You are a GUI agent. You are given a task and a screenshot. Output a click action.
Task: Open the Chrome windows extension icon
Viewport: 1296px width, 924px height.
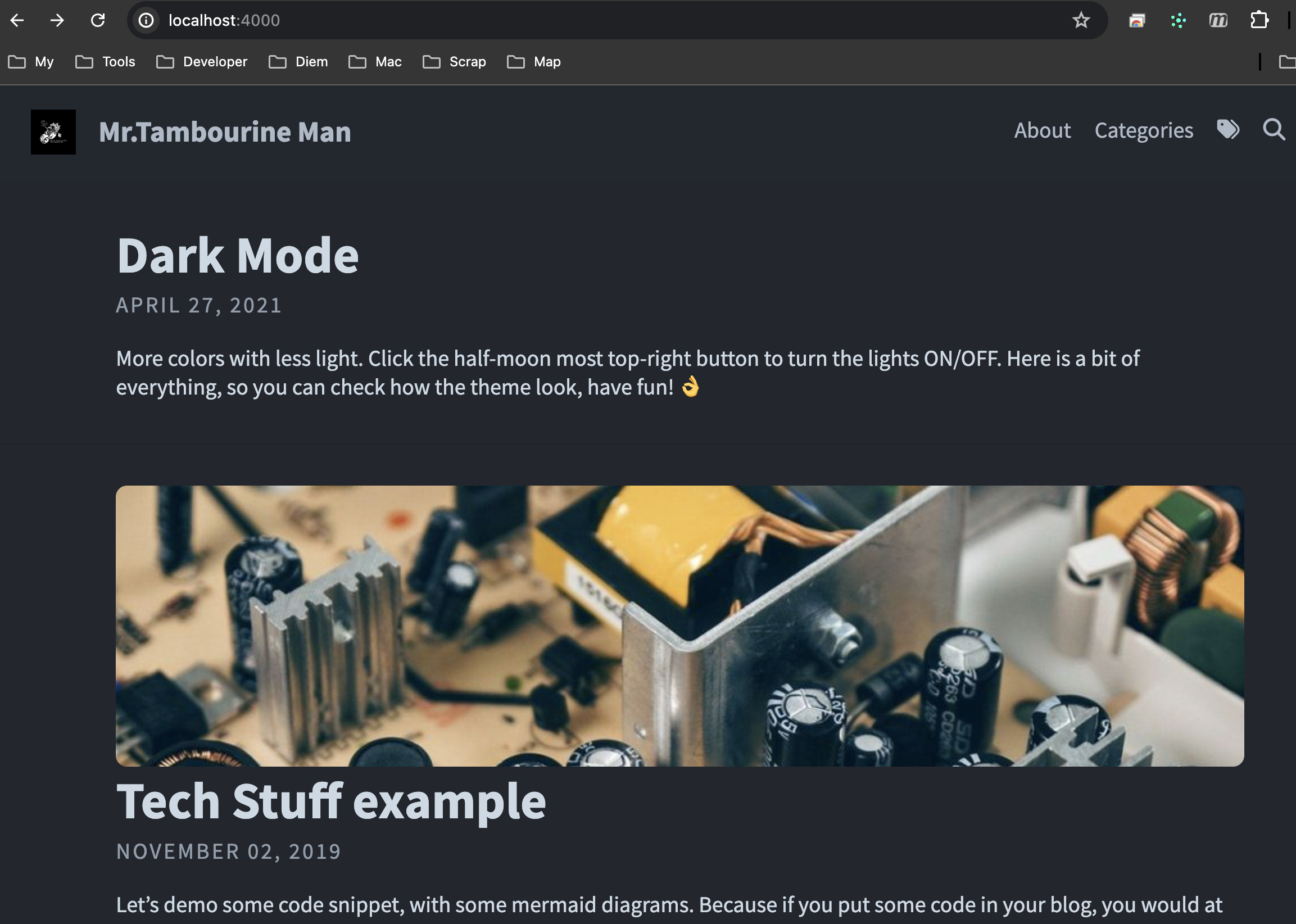click(1136, 20)
